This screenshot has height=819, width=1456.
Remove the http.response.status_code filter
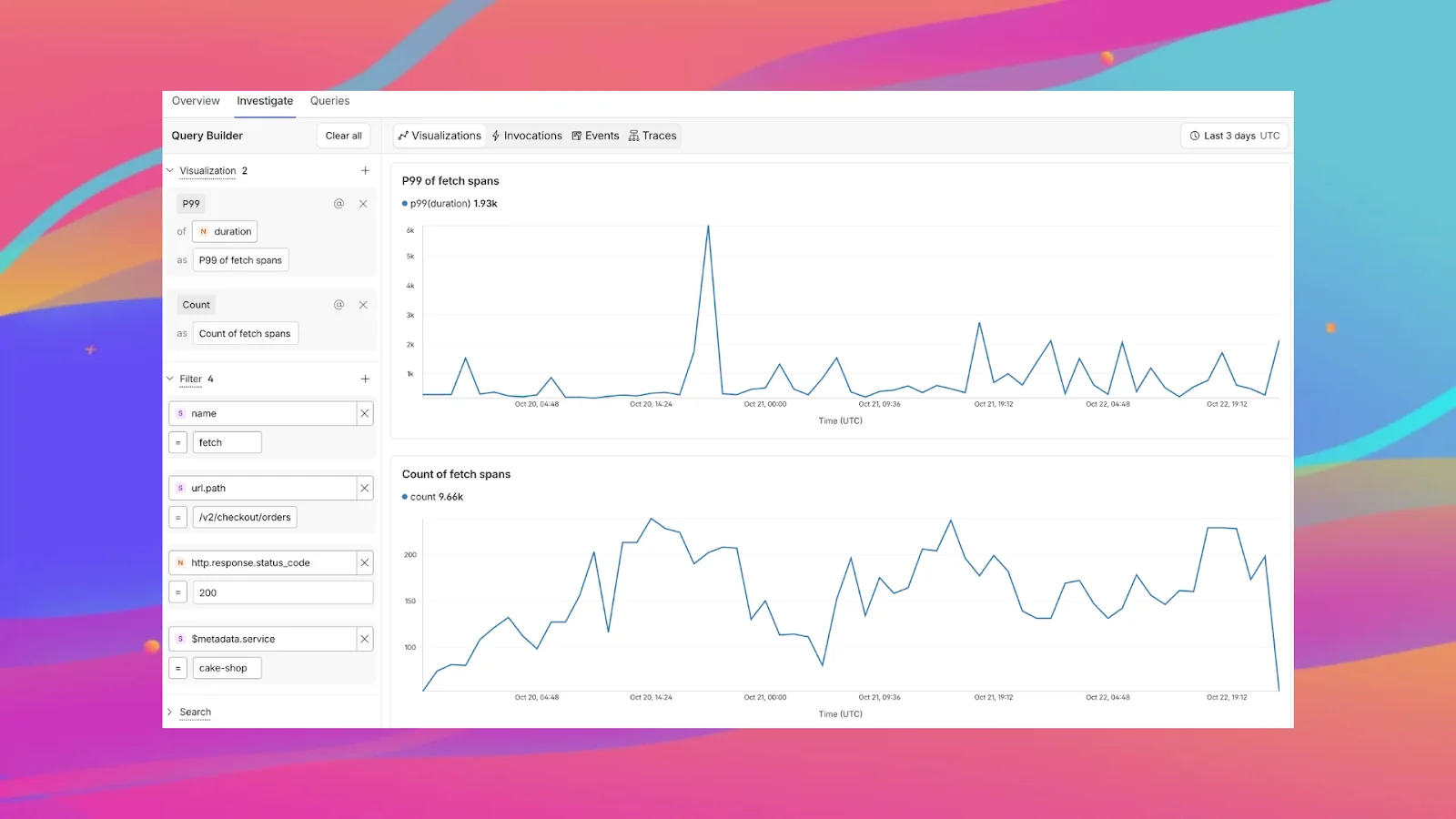point(365,563)
